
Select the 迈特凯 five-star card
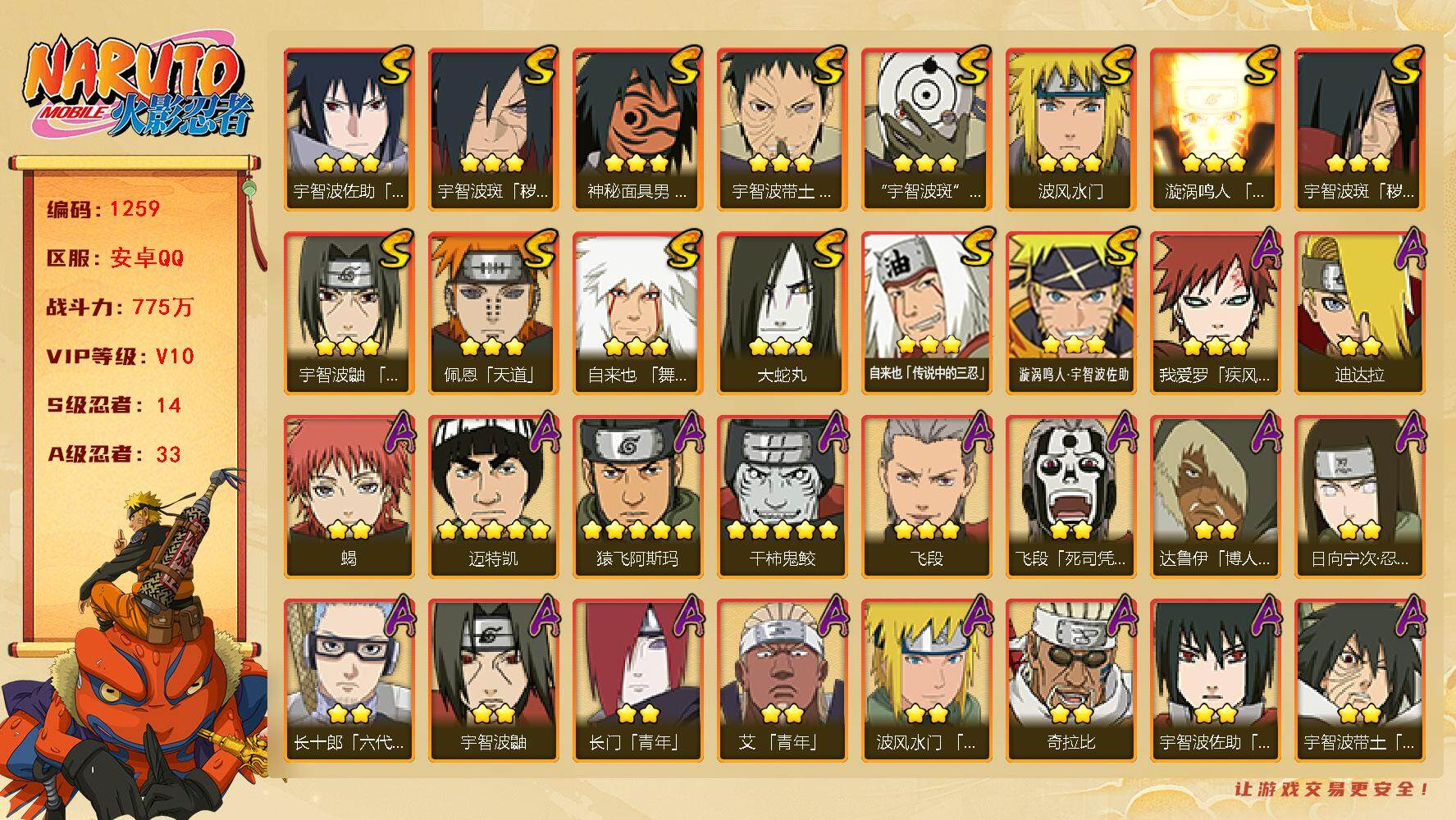[x=493, y=497]
